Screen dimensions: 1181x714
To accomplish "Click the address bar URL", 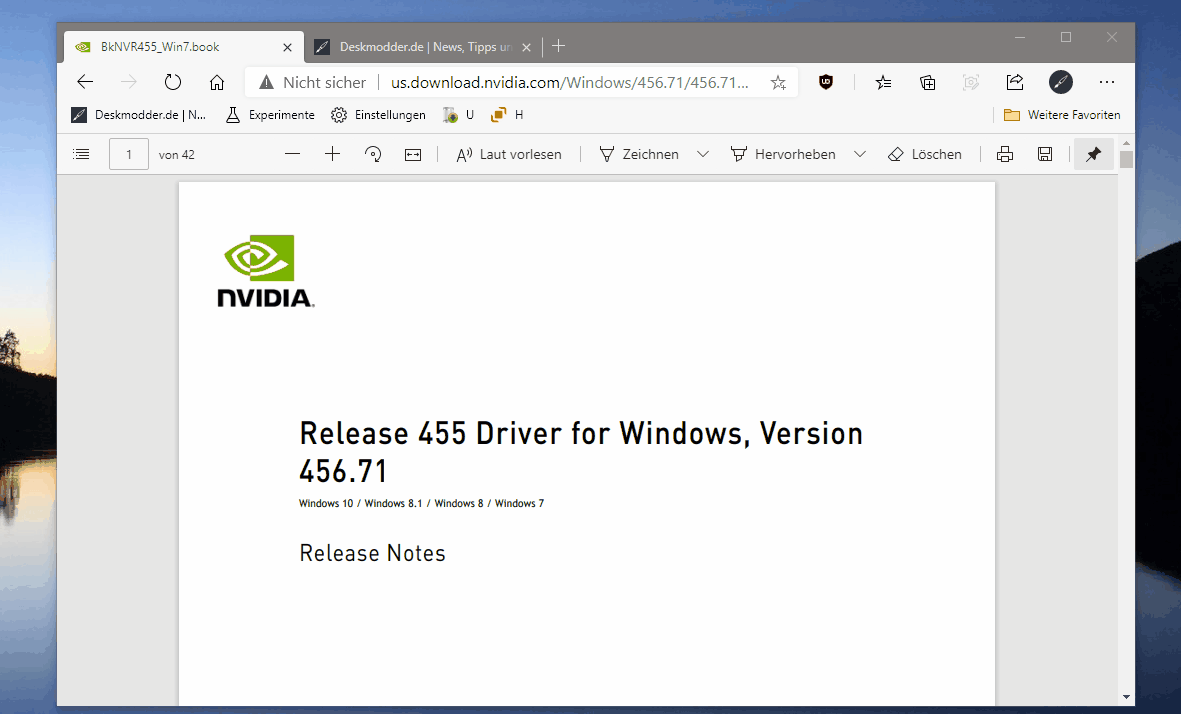I will [x=569, y=82].
